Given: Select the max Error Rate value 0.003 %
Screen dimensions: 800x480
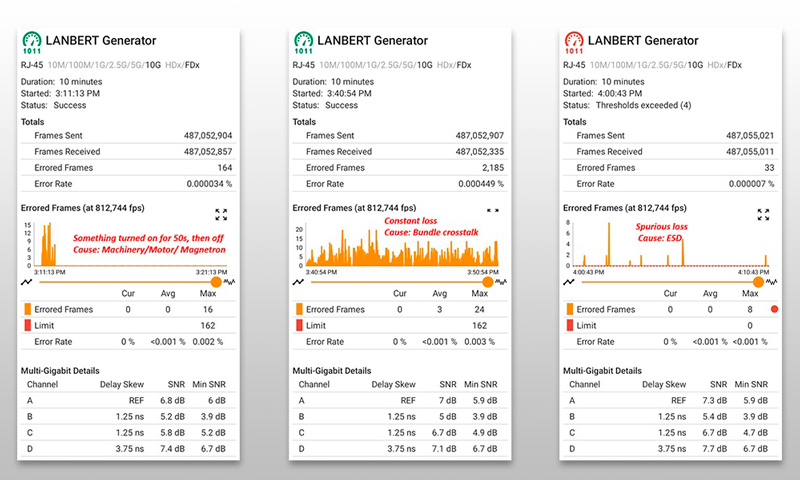Looking at the screenshot, I should (x=480, y=342).
